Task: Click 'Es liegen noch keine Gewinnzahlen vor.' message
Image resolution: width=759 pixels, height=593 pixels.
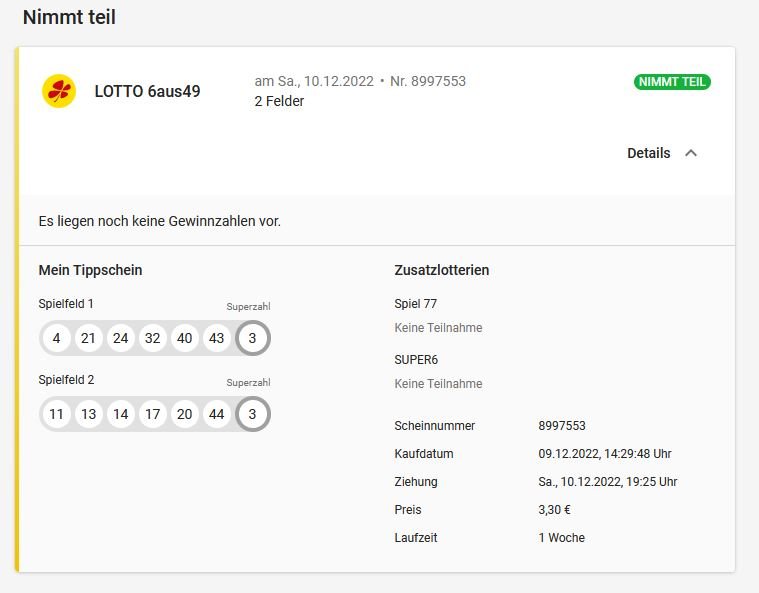Action: pyautogui.click(x=160, y=221)
